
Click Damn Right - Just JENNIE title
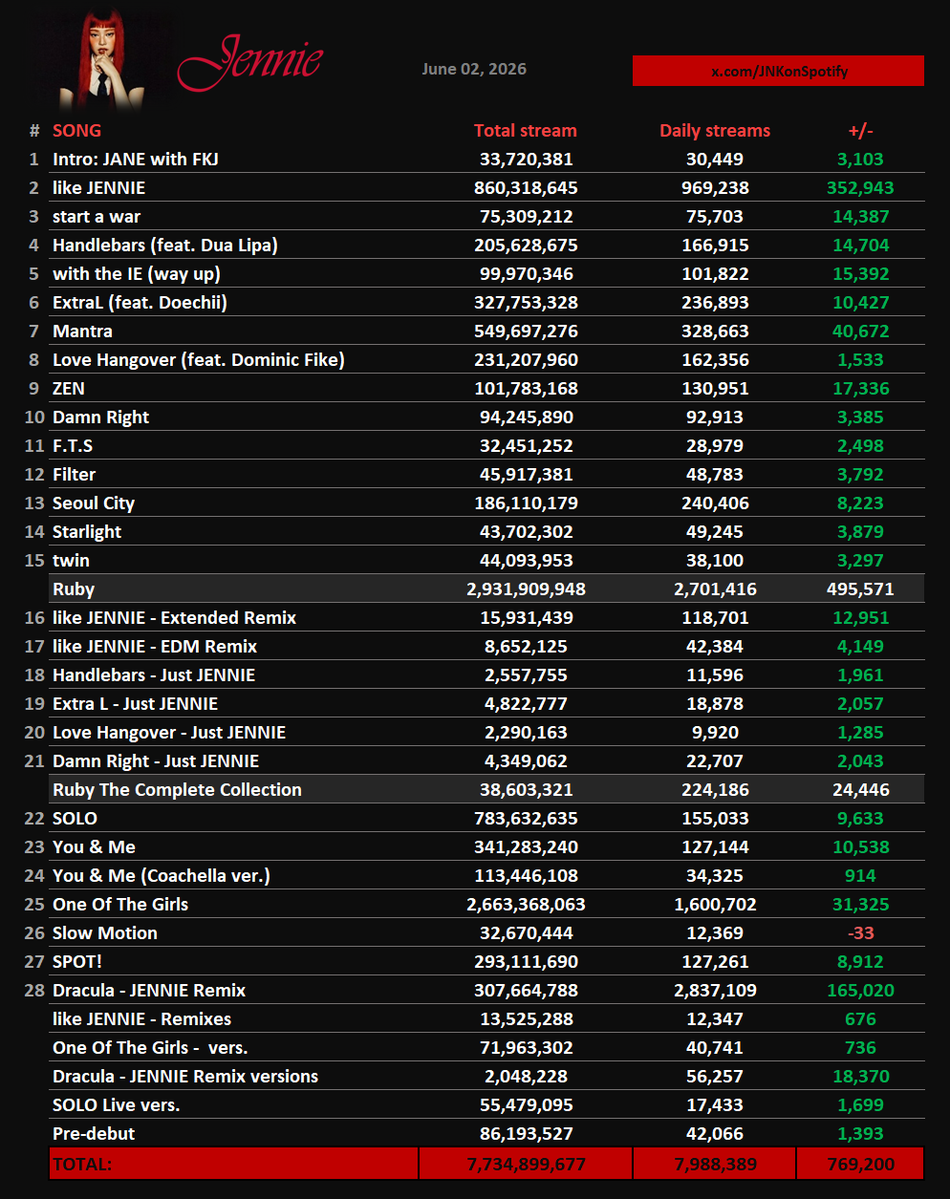pos(155,762)
